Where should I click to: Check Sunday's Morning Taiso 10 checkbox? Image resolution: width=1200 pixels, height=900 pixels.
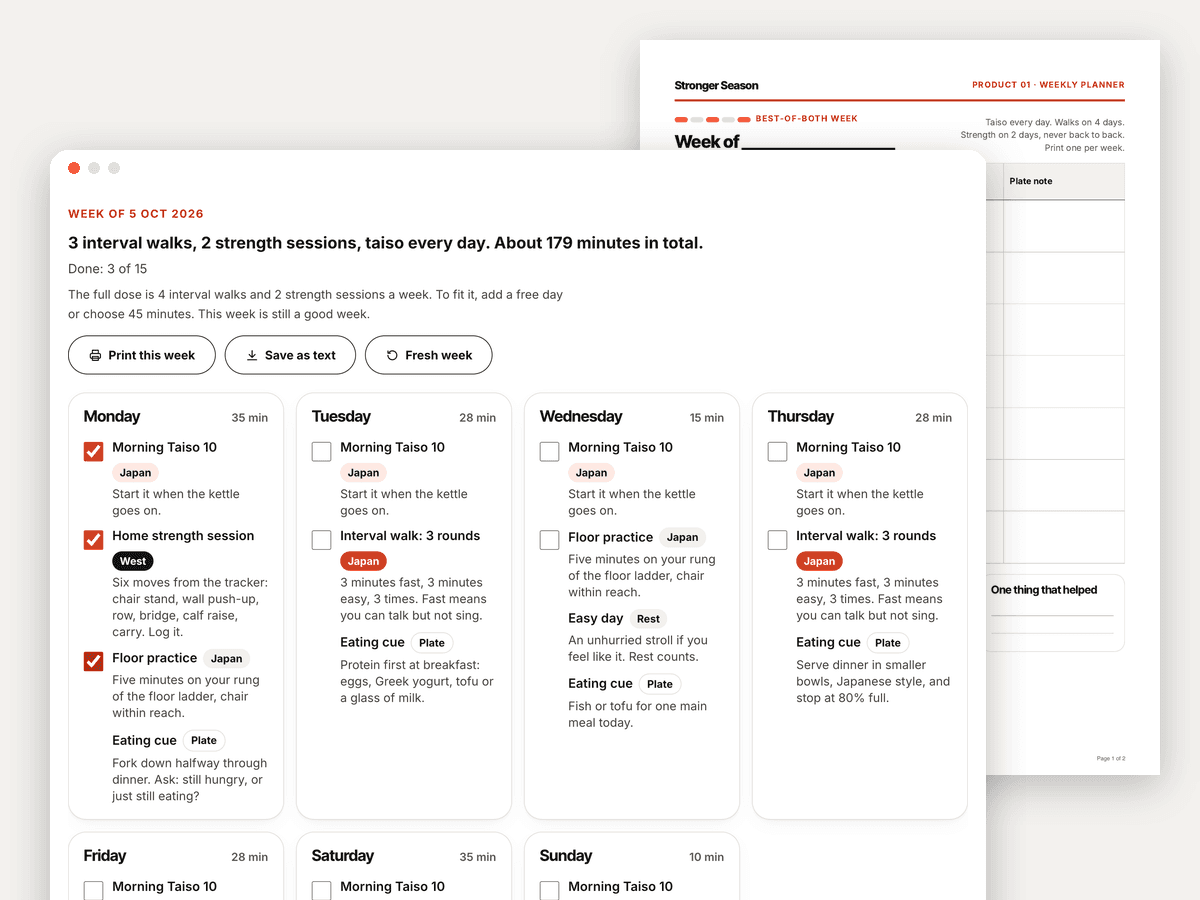(549, 890)
